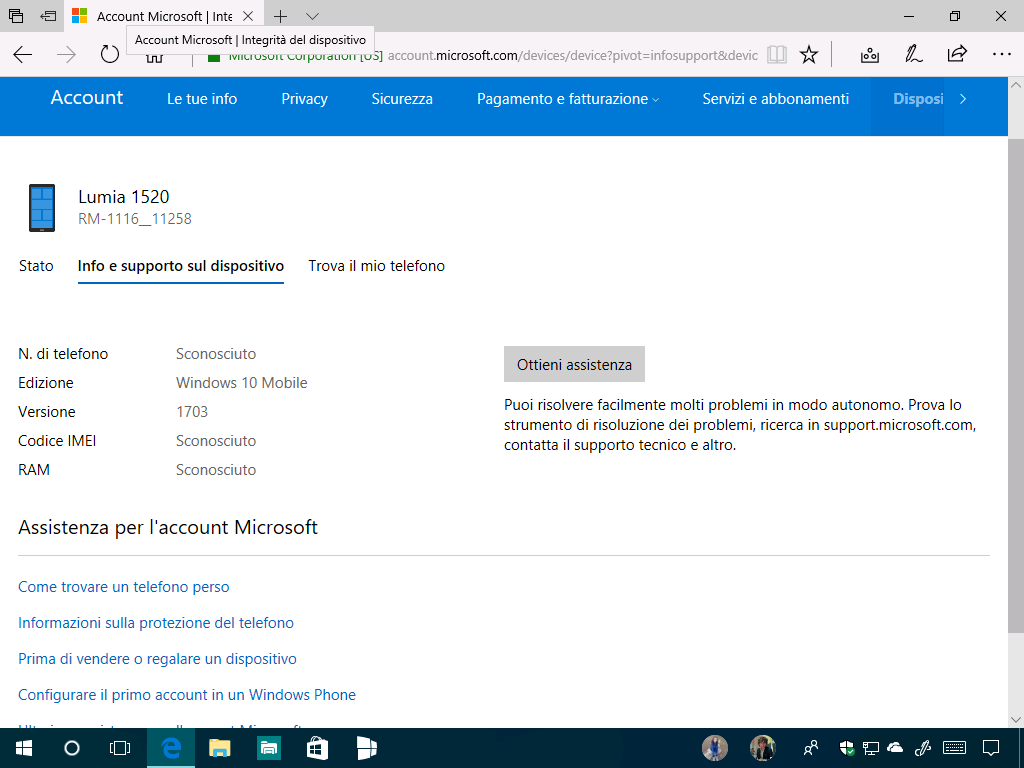Open Microsoft Store from taskbar
The image size is (1024, 768).
(317, 748)
